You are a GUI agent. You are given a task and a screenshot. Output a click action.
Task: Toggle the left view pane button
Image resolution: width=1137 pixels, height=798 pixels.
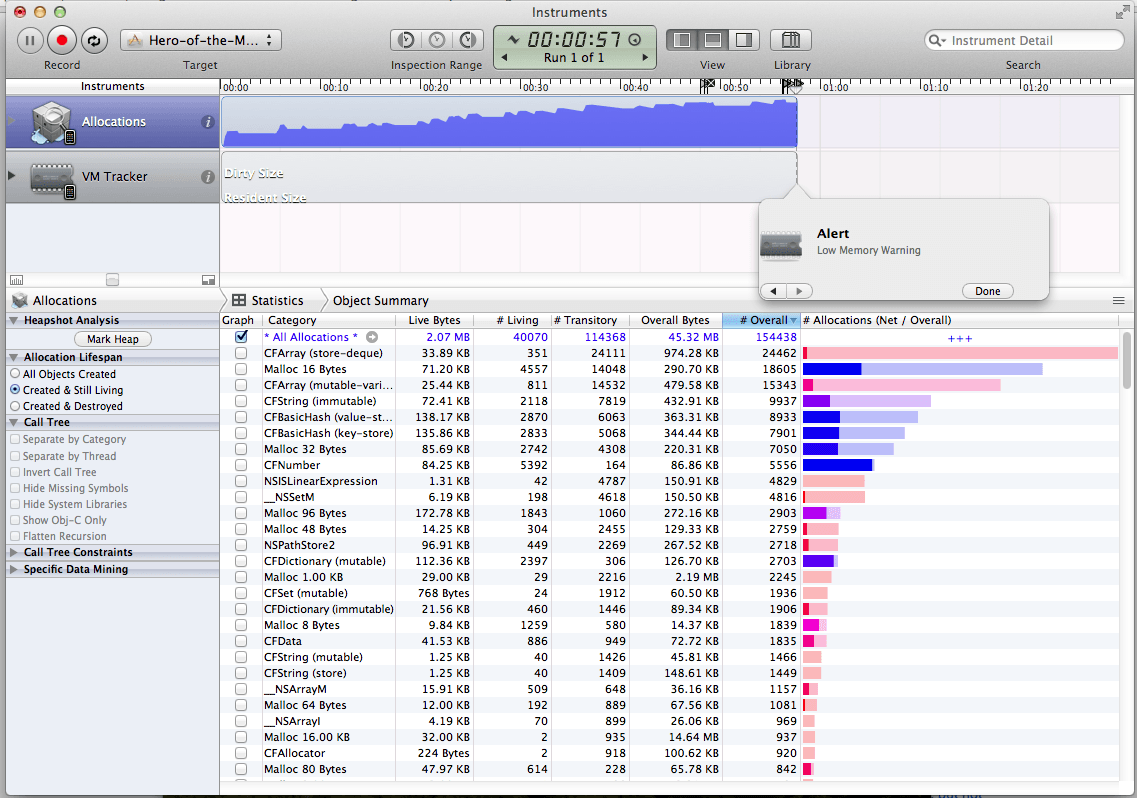[x=682, y=41]
